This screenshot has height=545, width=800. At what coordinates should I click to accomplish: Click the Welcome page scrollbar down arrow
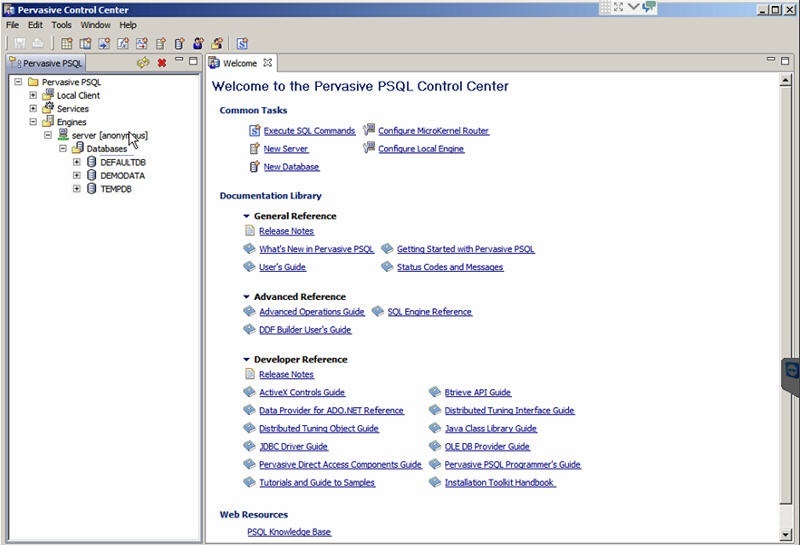[786, 535]
